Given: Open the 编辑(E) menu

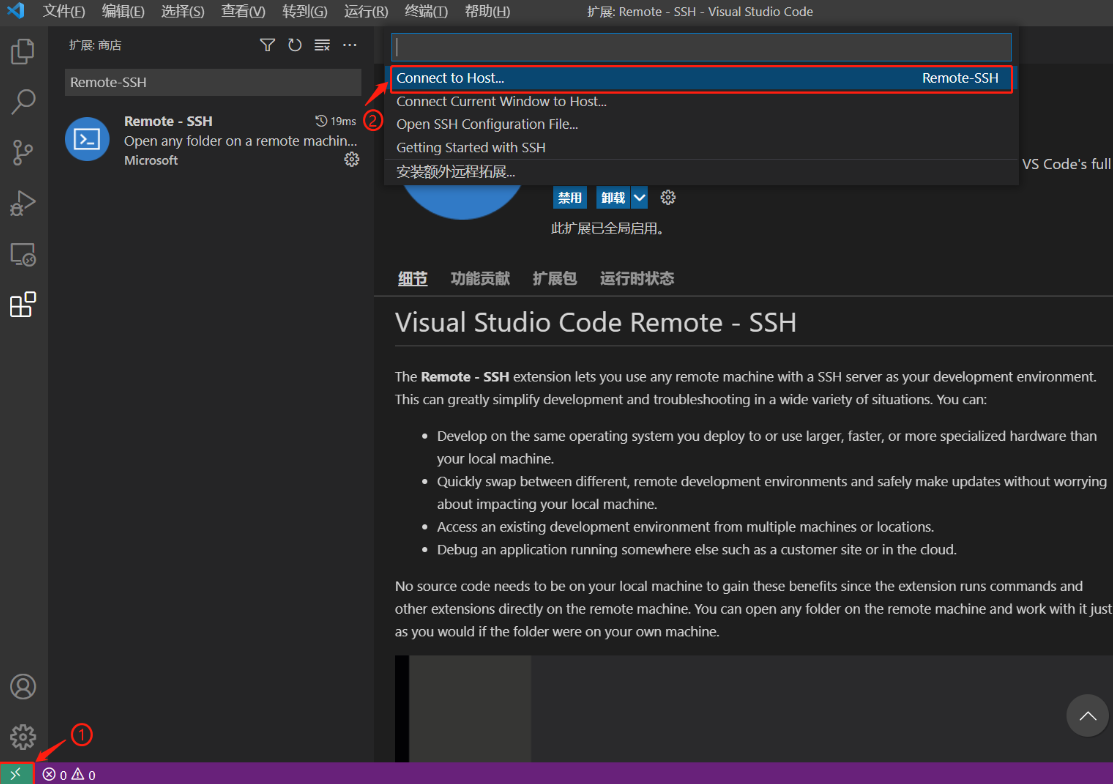Looking at the screenshot, I should tap(123, 11).
